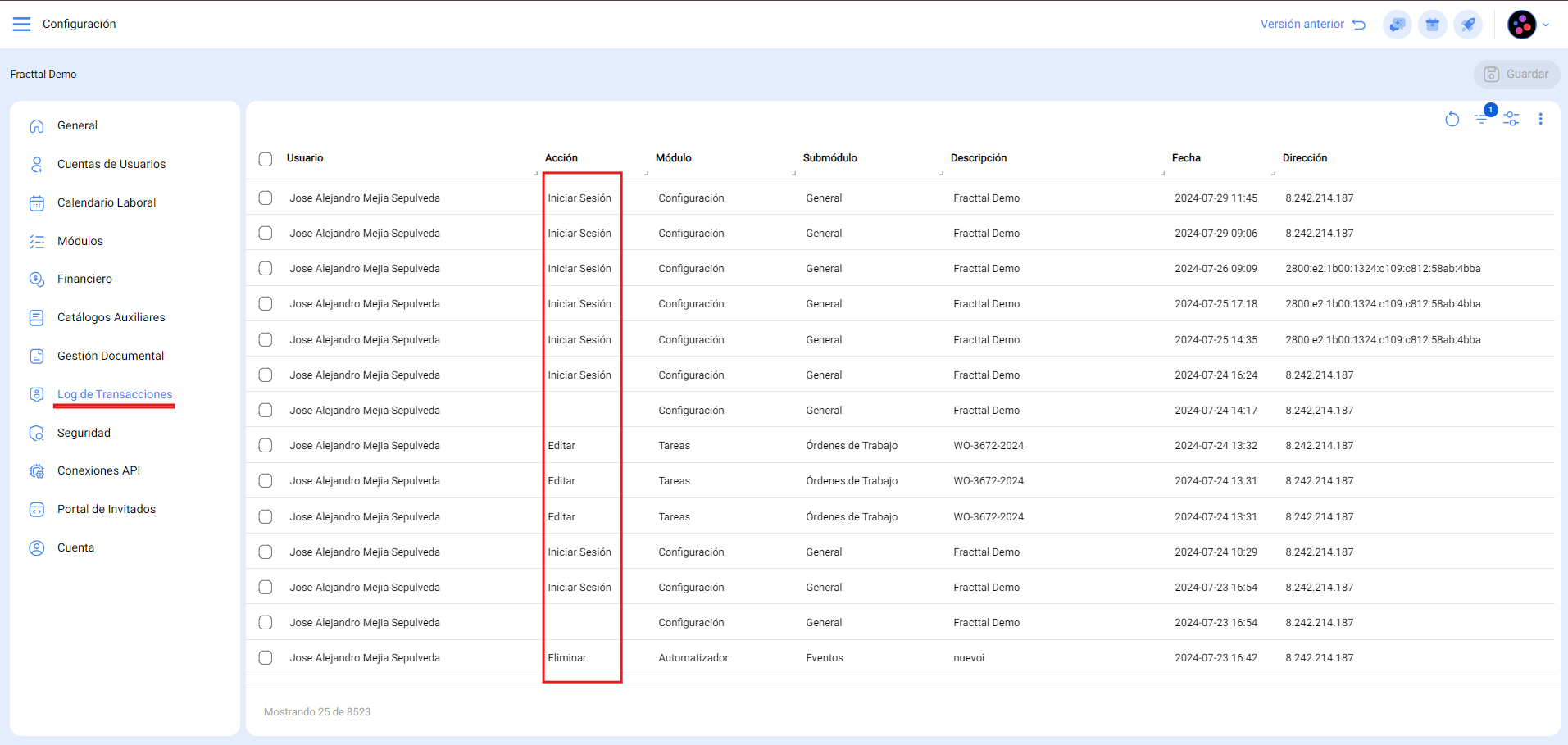This screenshot has height=745, width=1568.
Task: Check the select-all checkbox in table header
Action: click(x=266, y=159)
